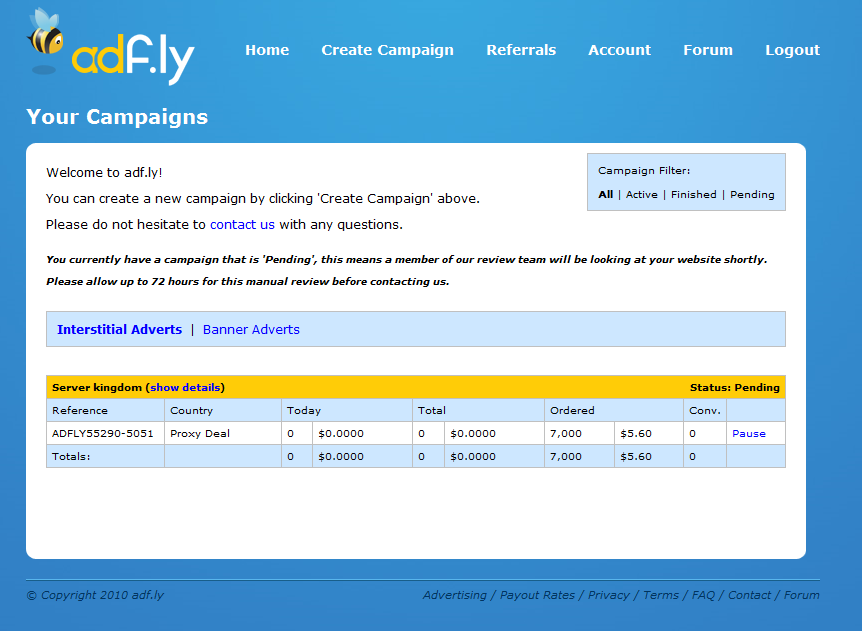Click the copyright 2010 adf.ly text
Image resolution: width=862 pixels, height=631 pixels.
pyautogui.click(x=95, y=595)
